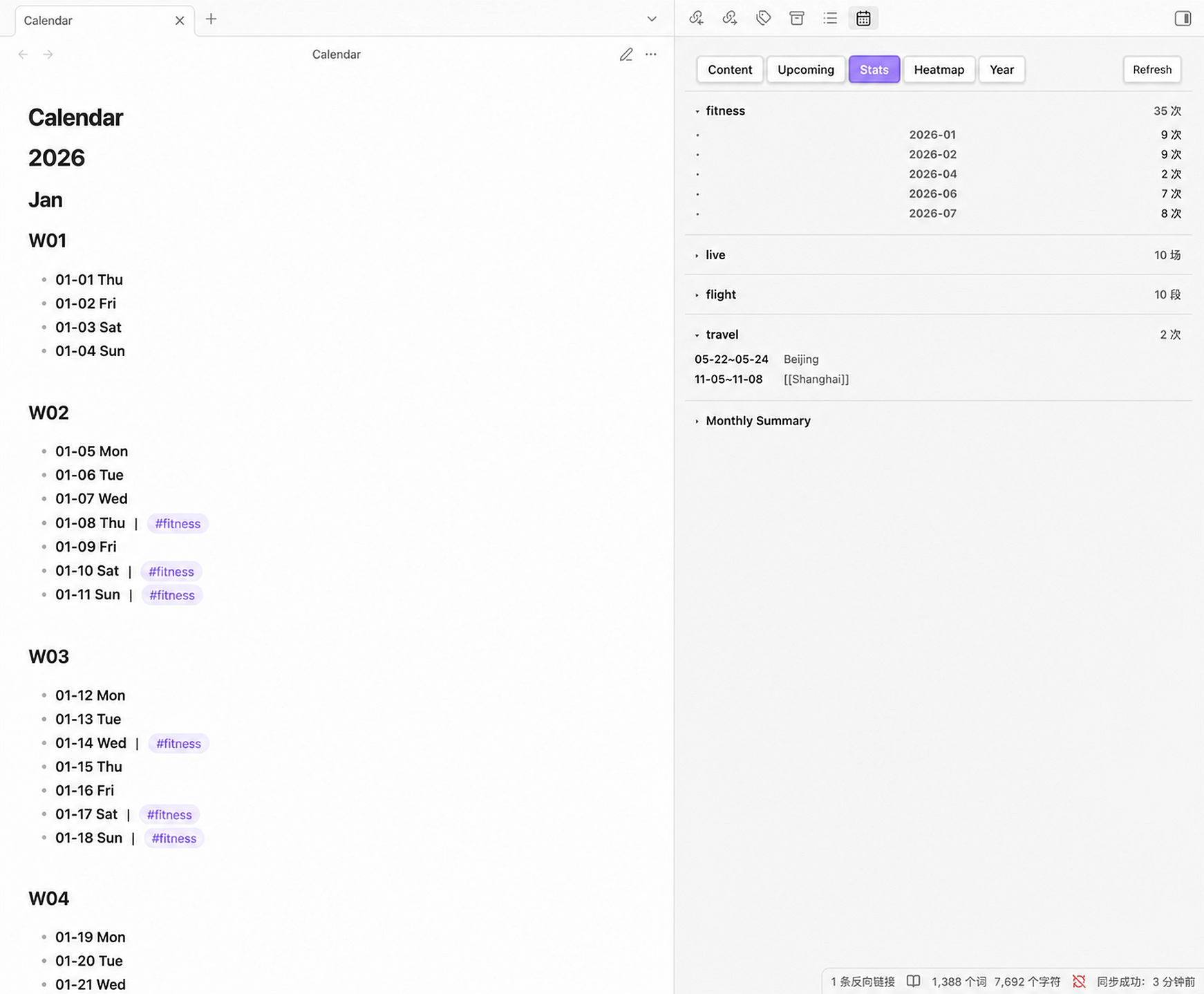Click the word count in status bar
1204x994 pixels.
pos(959,982)
